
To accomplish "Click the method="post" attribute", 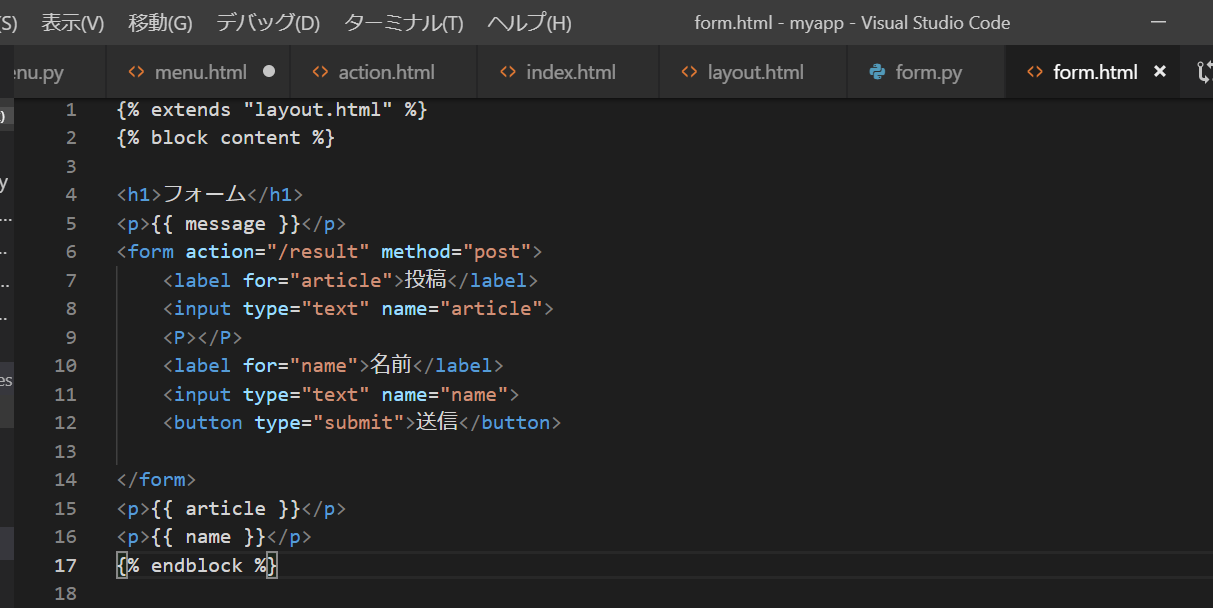I will [456, 251].
